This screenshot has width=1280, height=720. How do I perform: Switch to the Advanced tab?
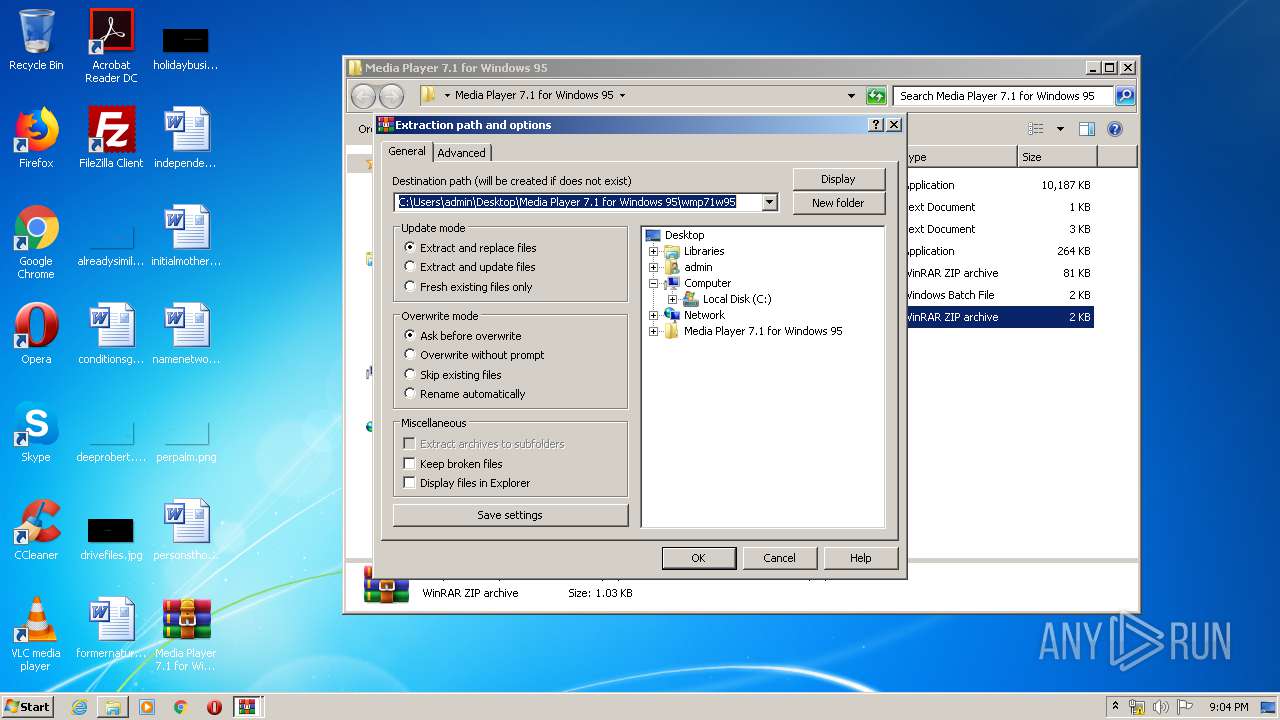coord(461,153)
